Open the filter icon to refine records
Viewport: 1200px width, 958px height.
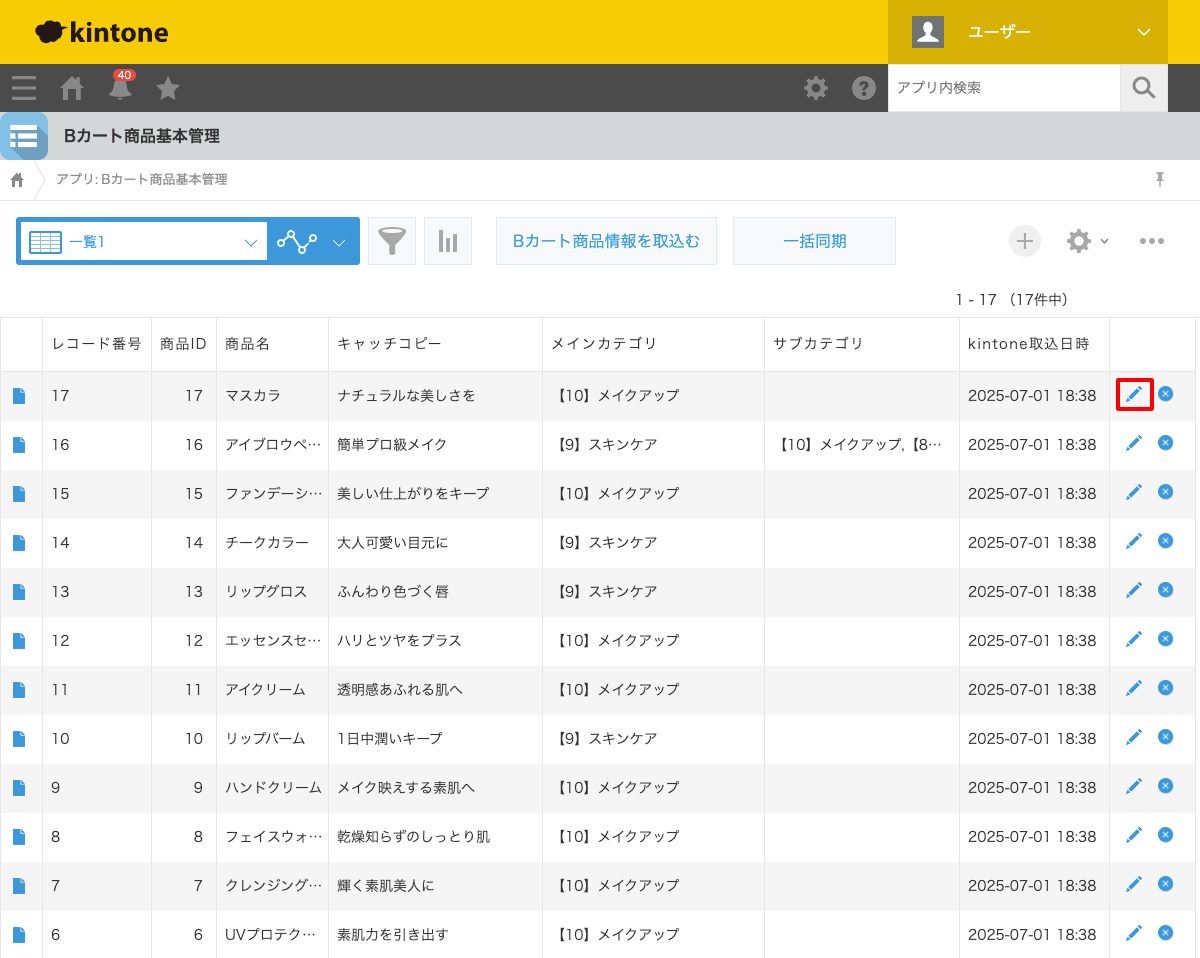click(x=391, y=240)
